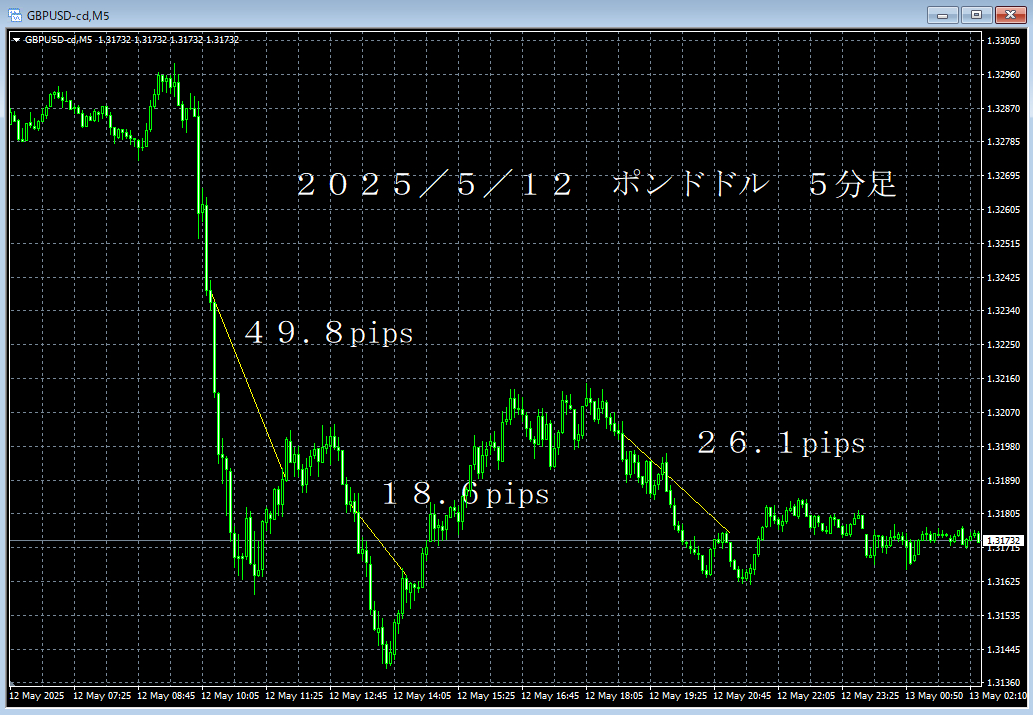Click the 12 May 19:25 time label

click(678, 696)
